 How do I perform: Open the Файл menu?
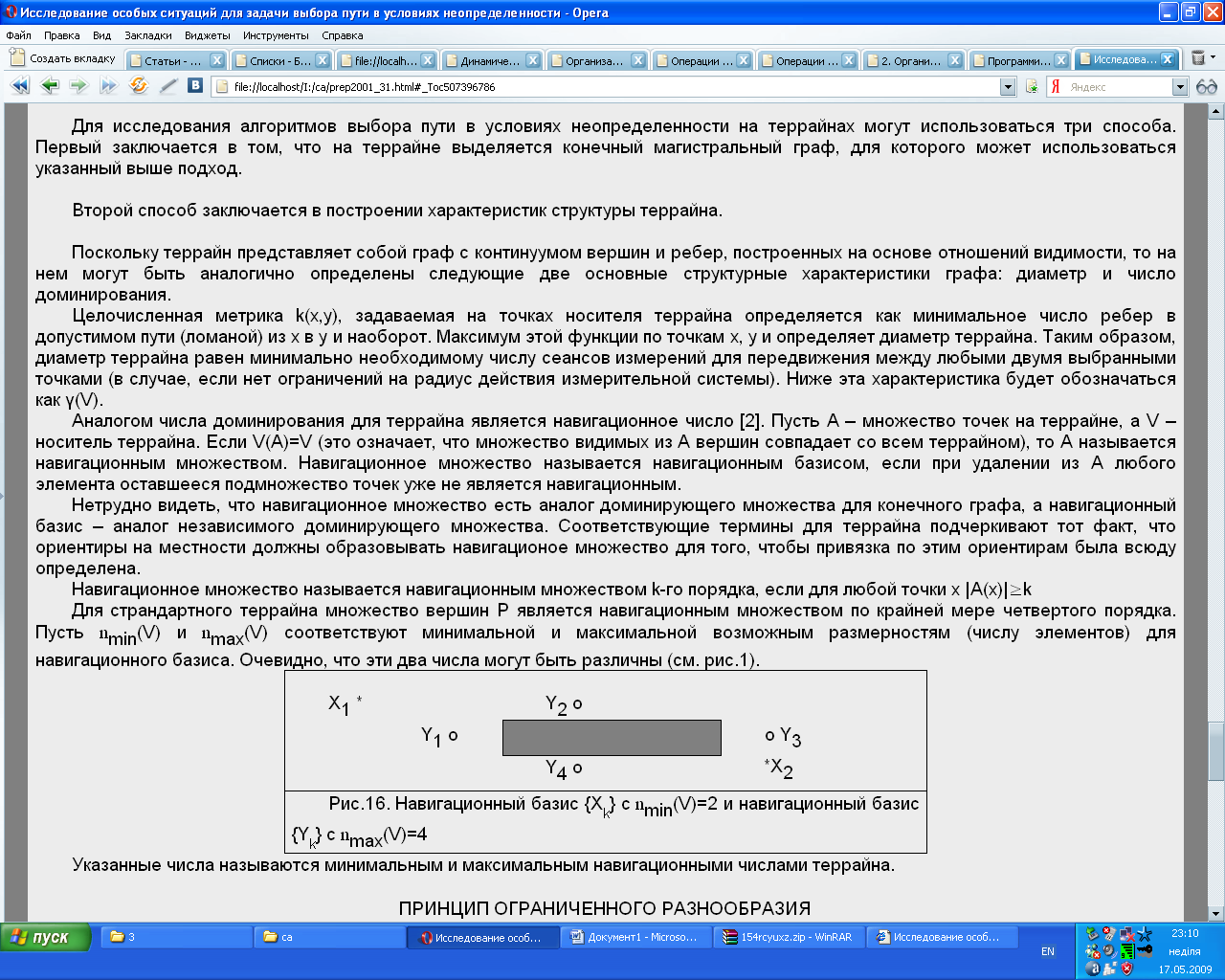pos(18,35)
